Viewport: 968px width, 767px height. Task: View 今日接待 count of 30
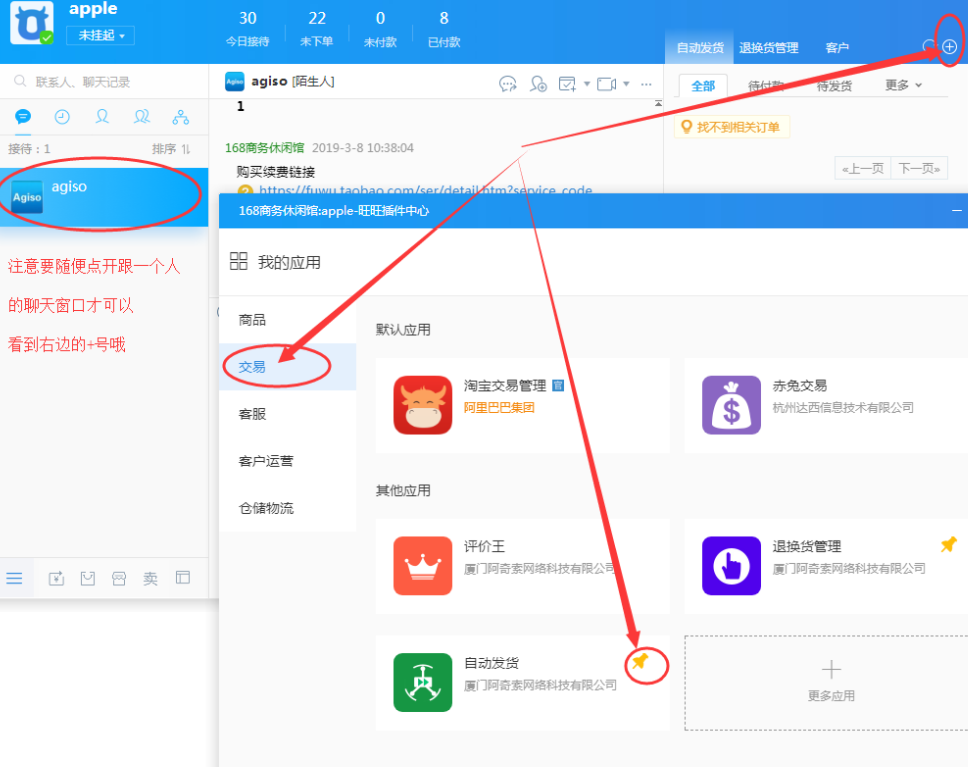pyautogui.click(x=248, y=29)
